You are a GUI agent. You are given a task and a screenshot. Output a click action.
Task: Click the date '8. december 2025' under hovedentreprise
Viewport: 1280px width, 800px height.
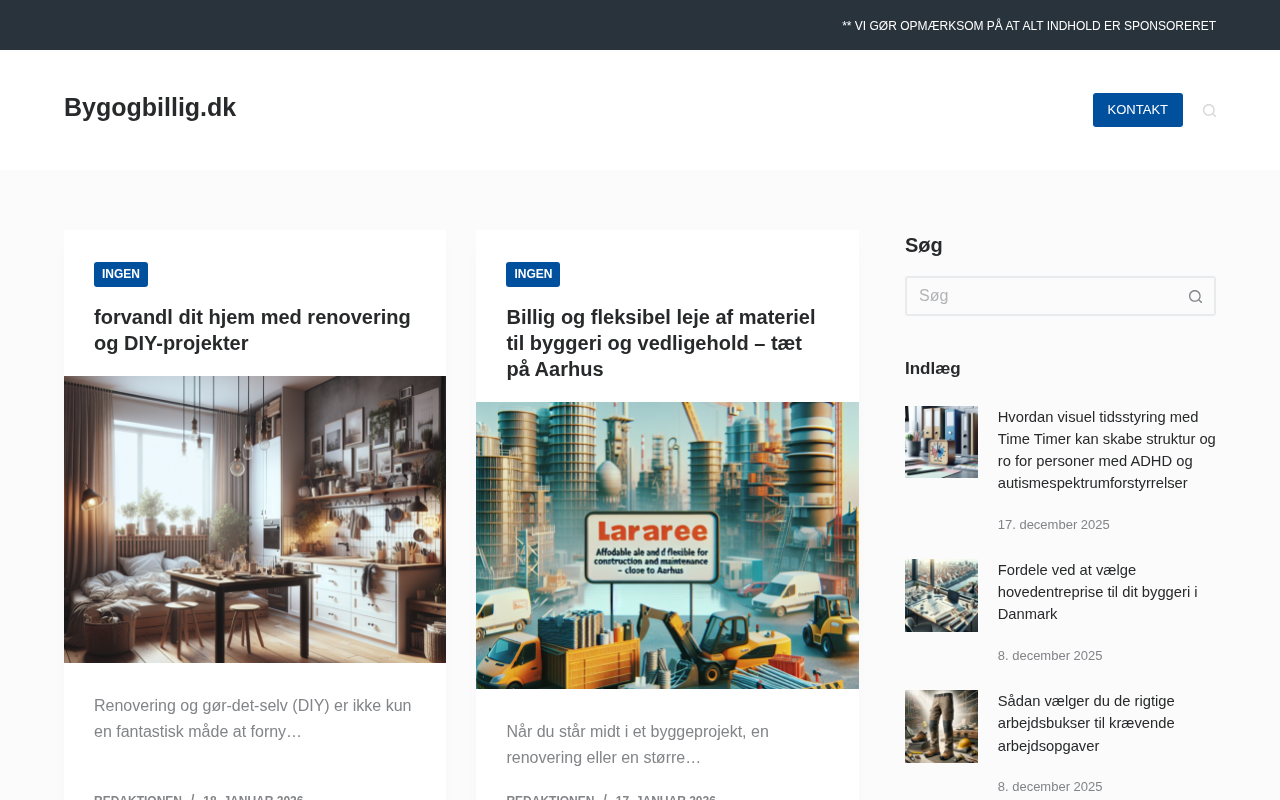[1050, 656]
